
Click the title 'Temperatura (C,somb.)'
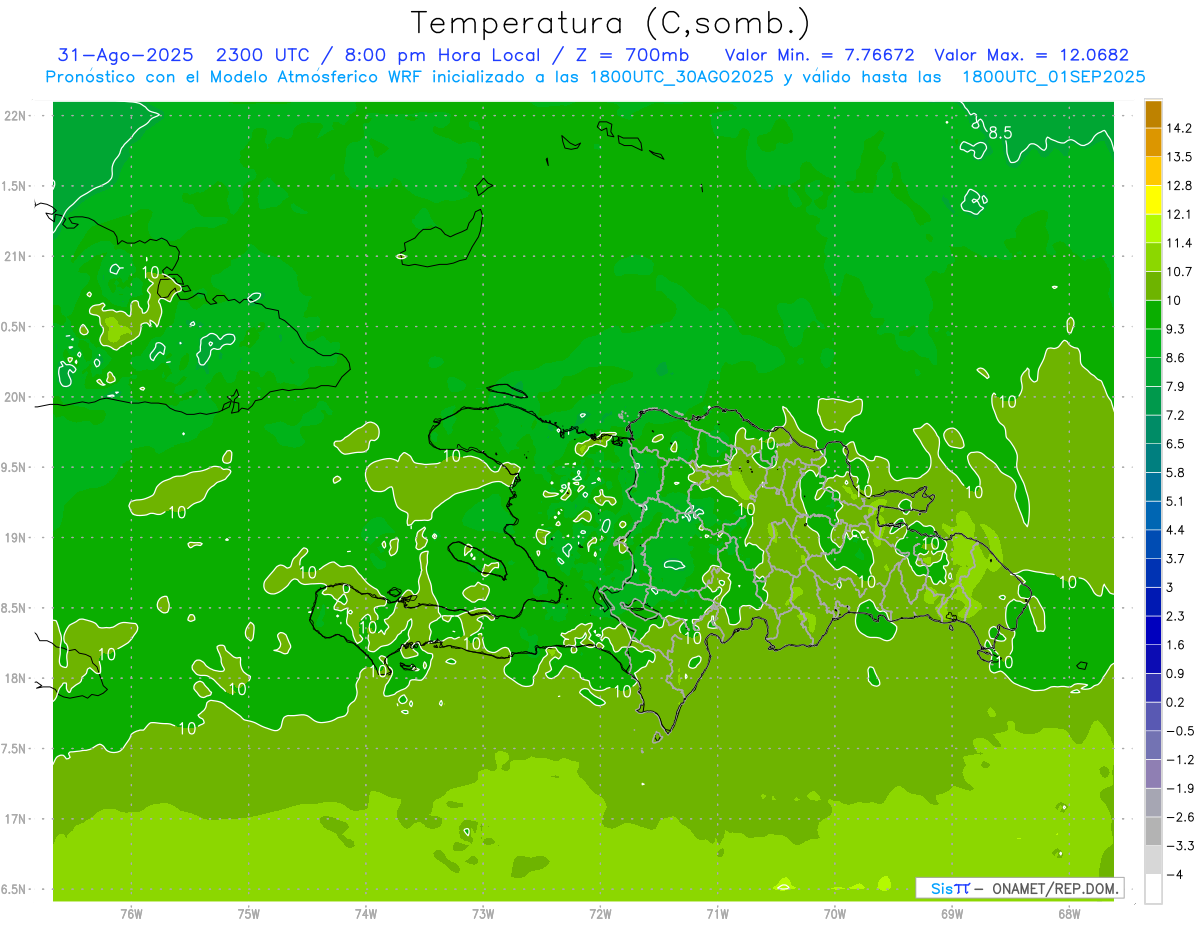click(x=610, y=23)
